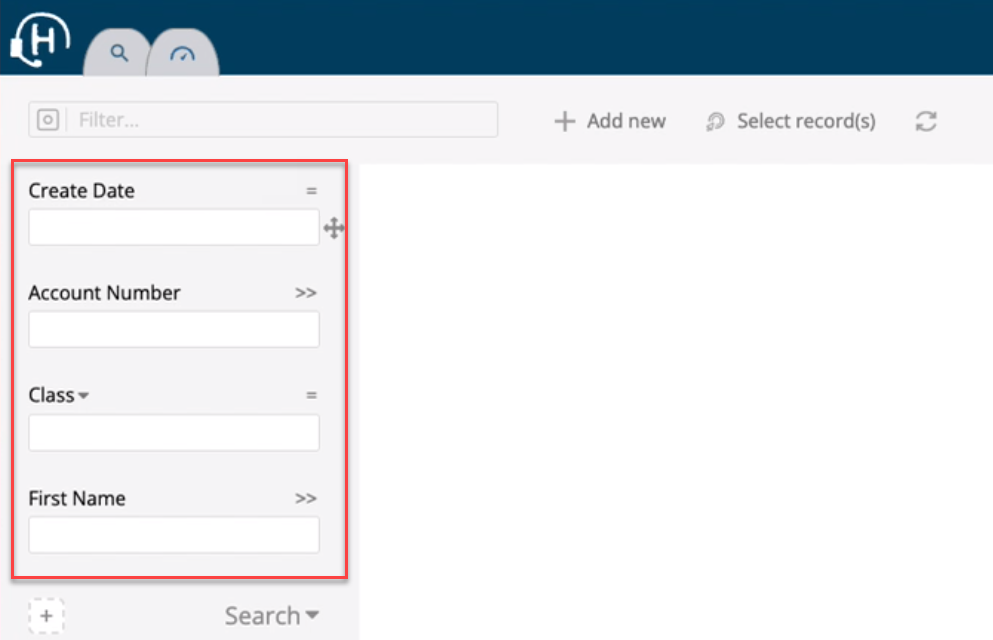Click the First Name label
Viewport: 993px width, 640px height.
click(x=77, y=498)
